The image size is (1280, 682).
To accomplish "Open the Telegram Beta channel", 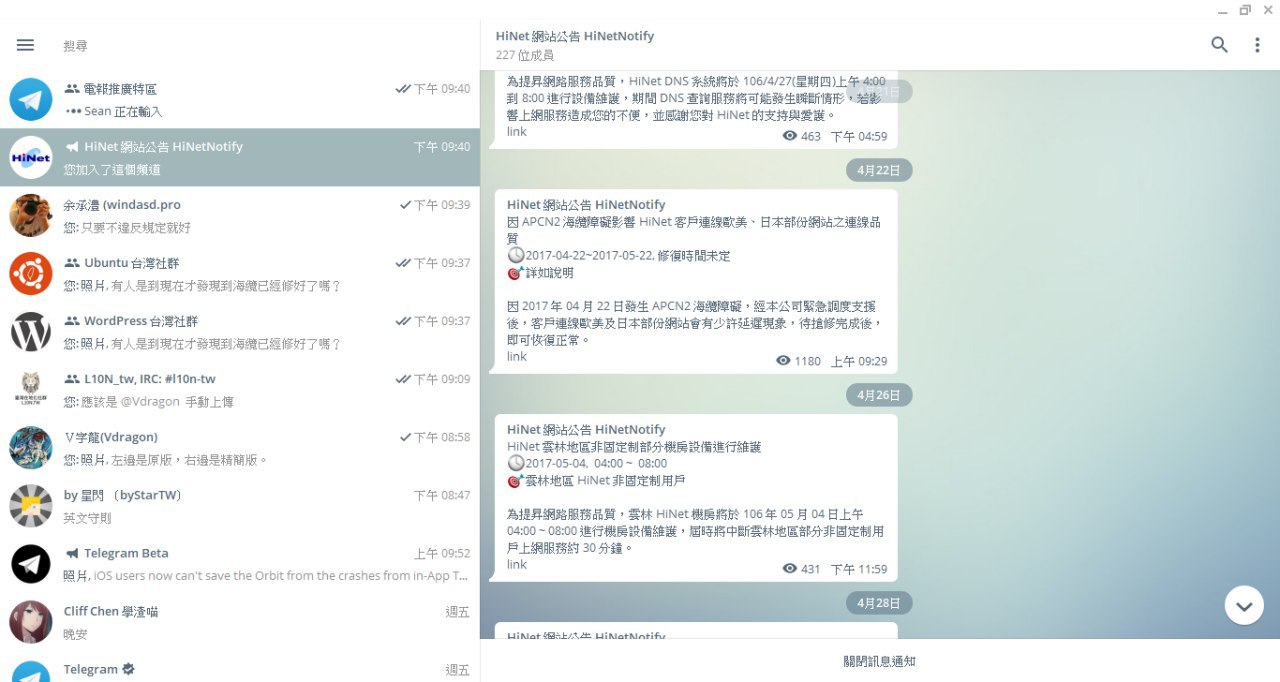I will coord(240,563).
